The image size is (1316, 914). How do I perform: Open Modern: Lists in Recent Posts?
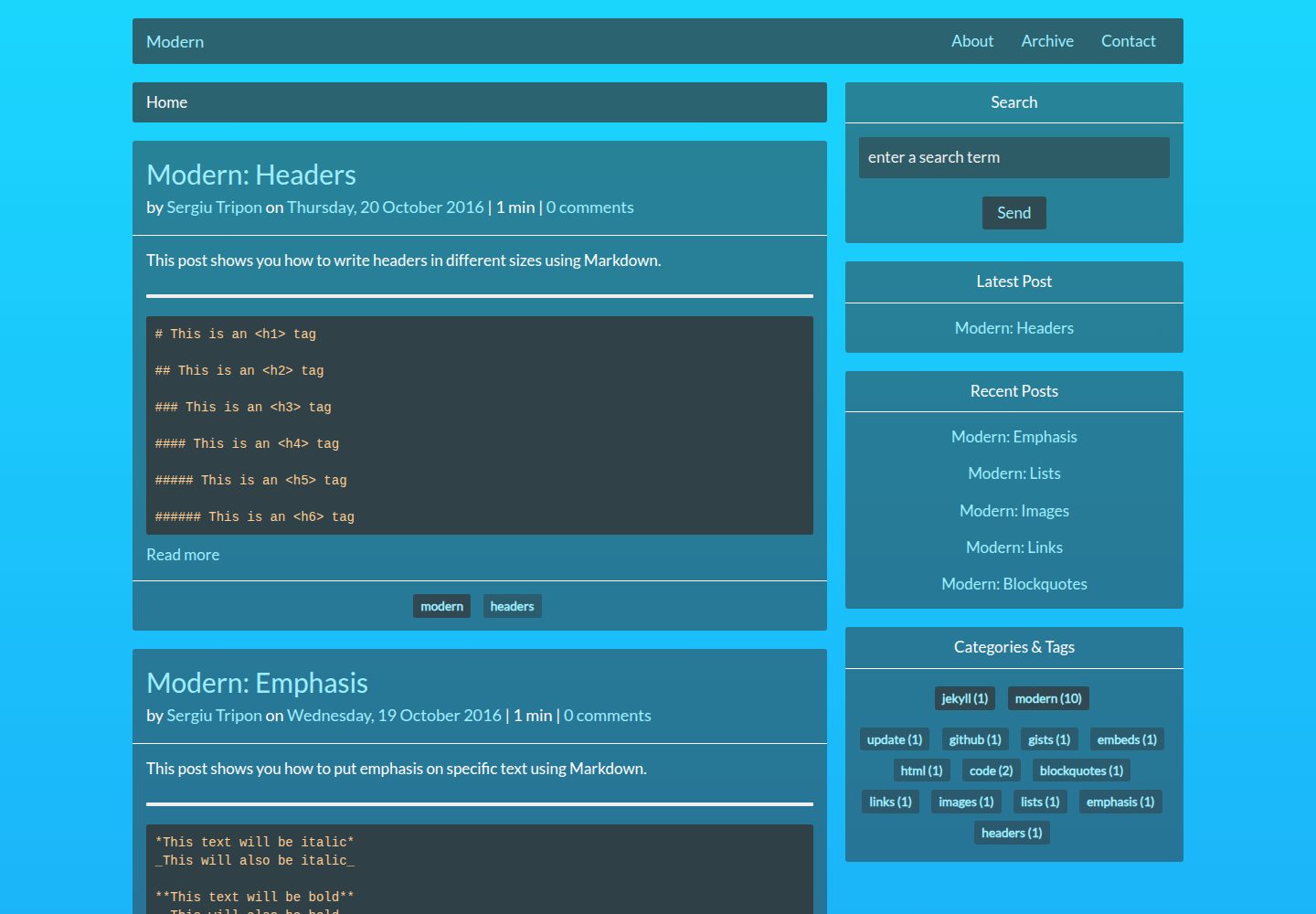pyautogui.click(x=1014, y=473)
